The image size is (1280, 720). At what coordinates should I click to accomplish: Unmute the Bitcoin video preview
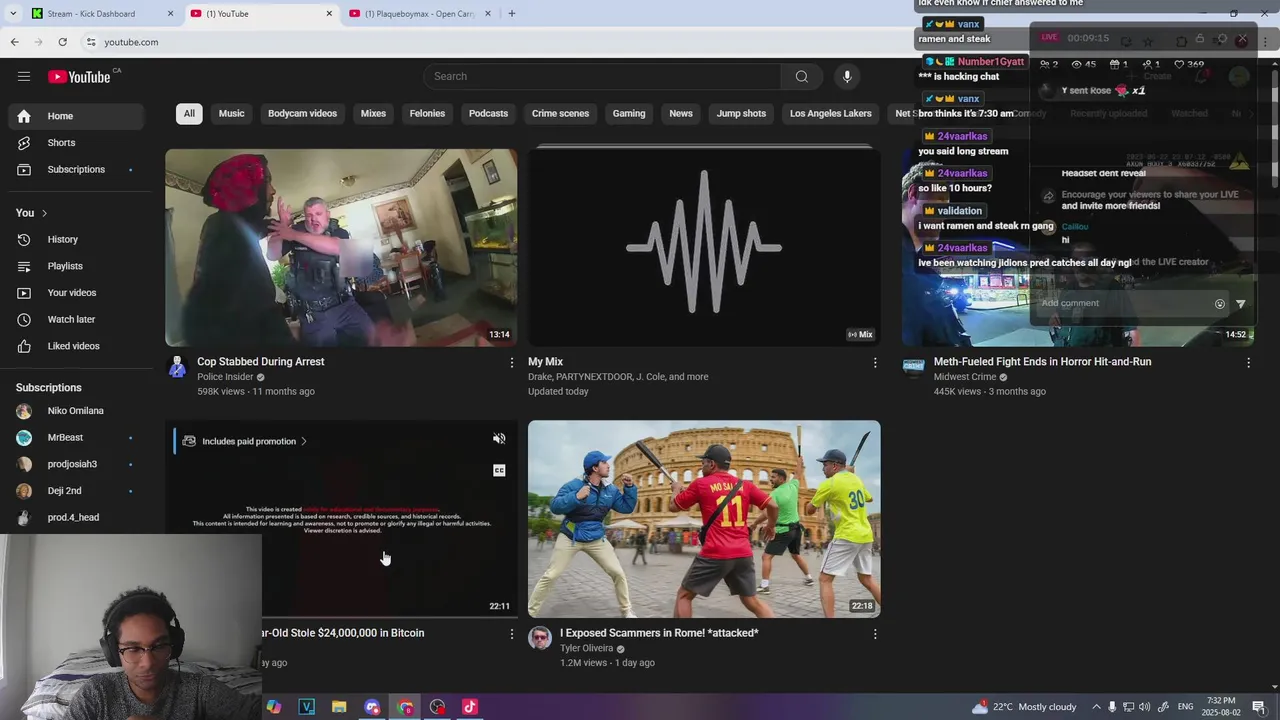499,439
